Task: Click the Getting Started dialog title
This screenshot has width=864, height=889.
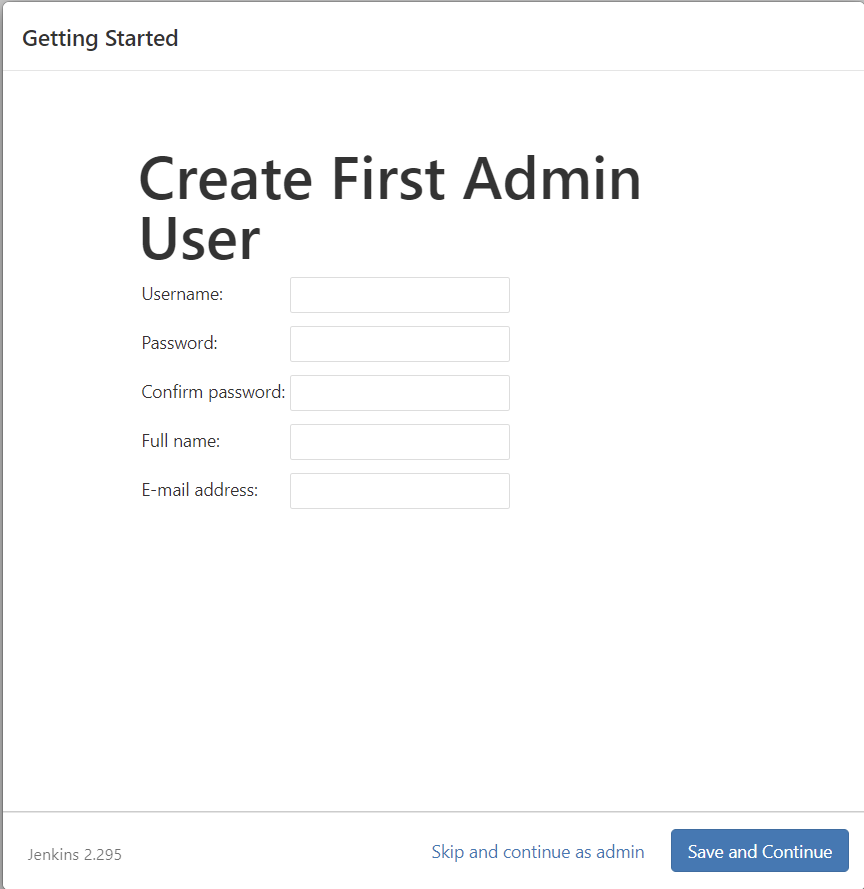Action: 100,39
